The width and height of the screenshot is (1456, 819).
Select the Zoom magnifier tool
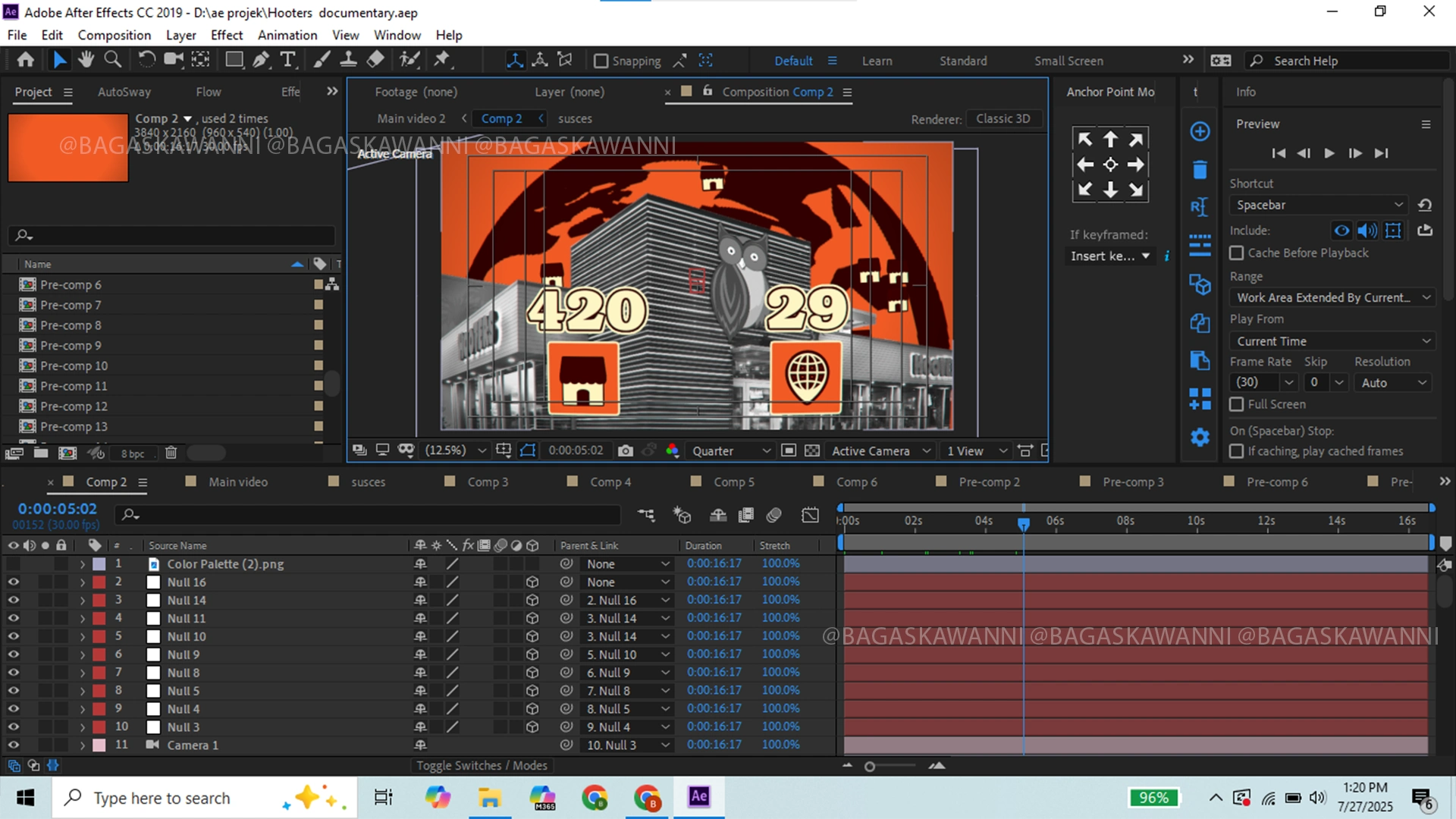tap(113, 60)
